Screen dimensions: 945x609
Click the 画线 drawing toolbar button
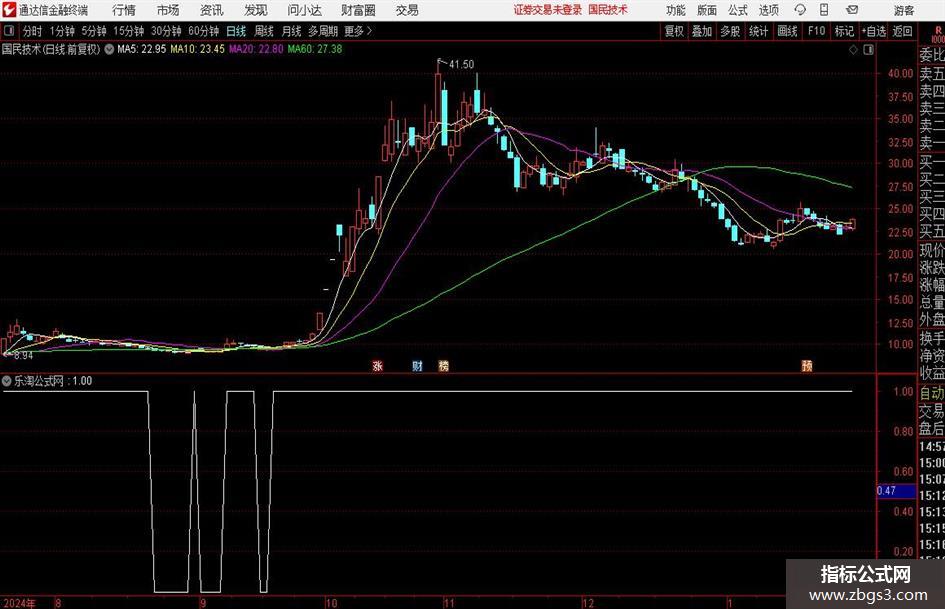pyautogui.click(x=787, y=31)
